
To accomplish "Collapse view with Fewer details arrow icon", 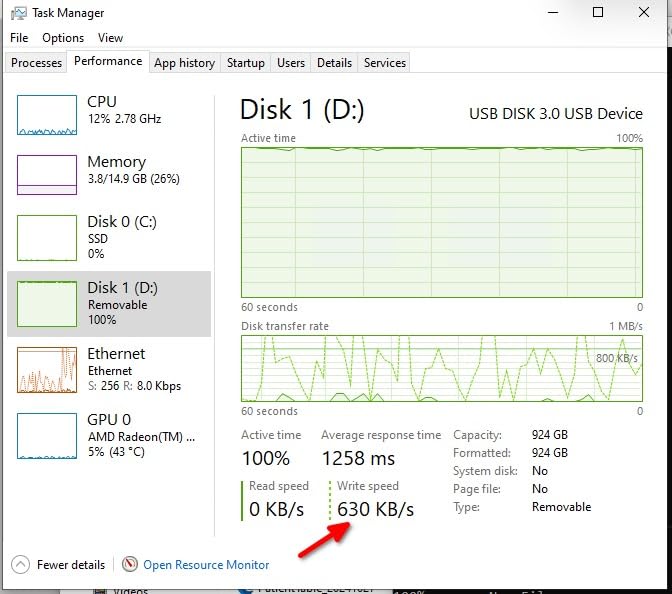I will click(20, 564).
